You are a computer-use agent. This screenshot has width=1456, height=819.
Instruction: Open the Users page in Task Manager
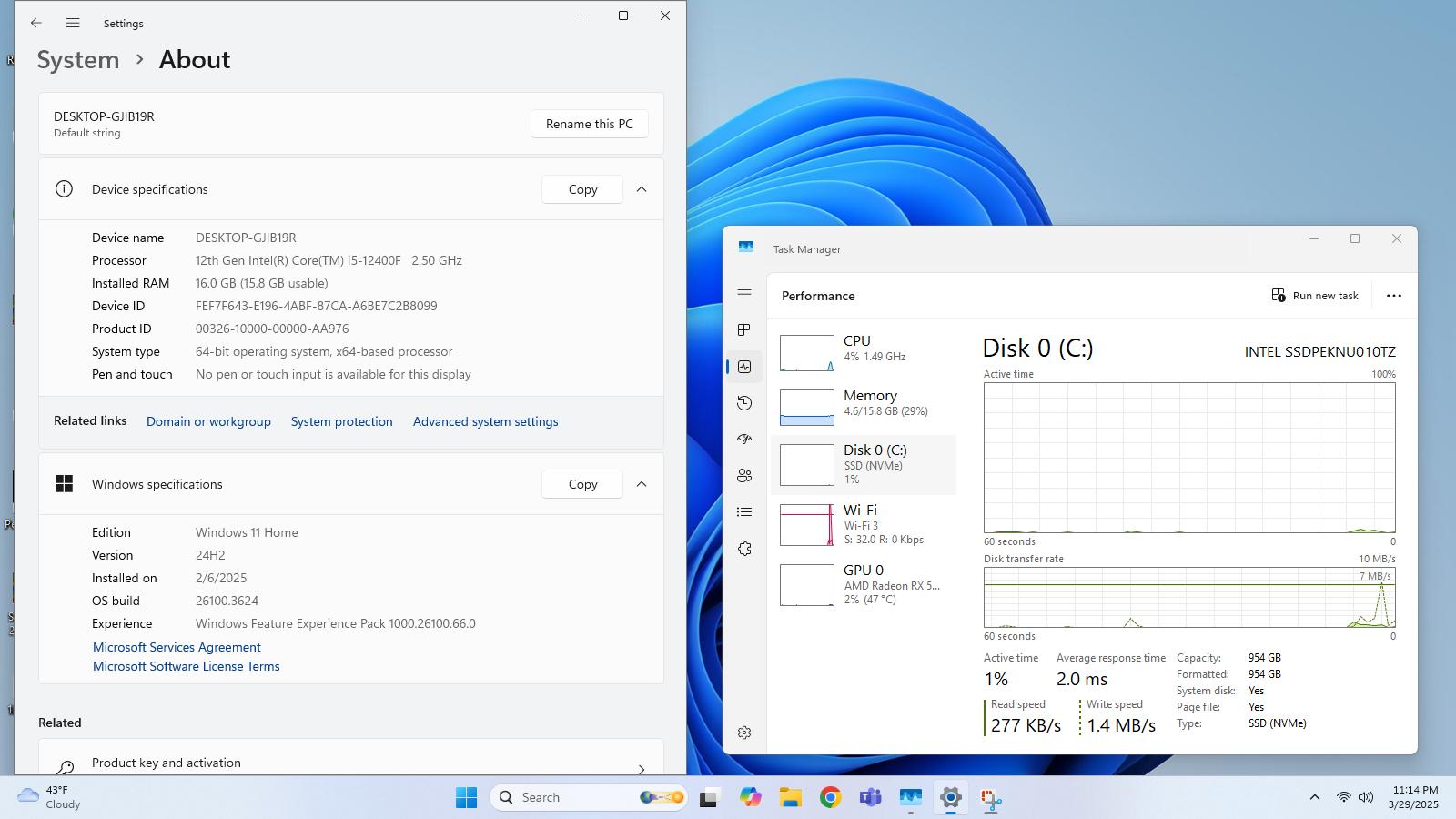pyautogui.click(x=744, y=475)
